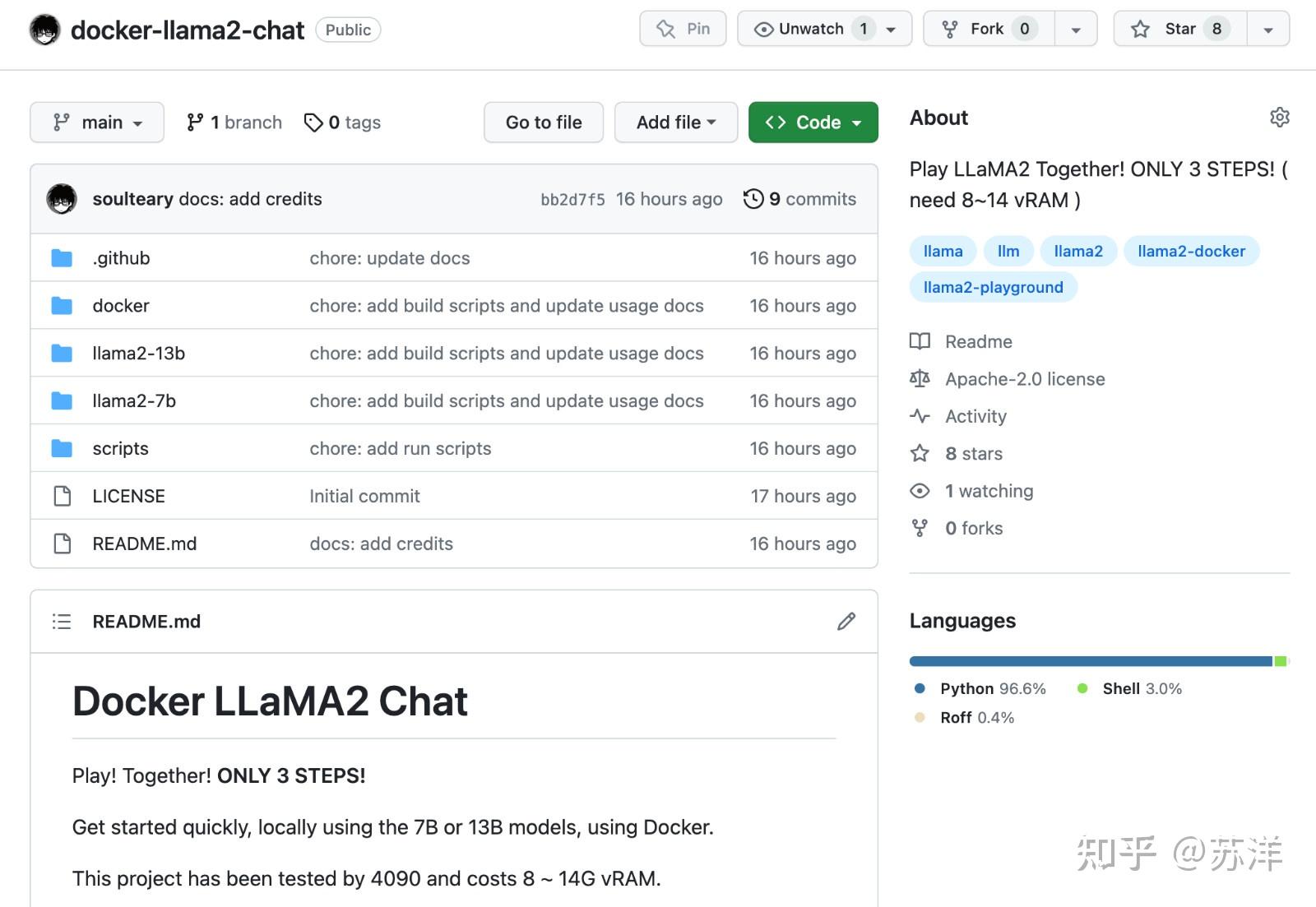The width and height of the screenshot is (1316, 907).
Task: View Apache-2.0 license via scale icon
Action: (920, 378)
